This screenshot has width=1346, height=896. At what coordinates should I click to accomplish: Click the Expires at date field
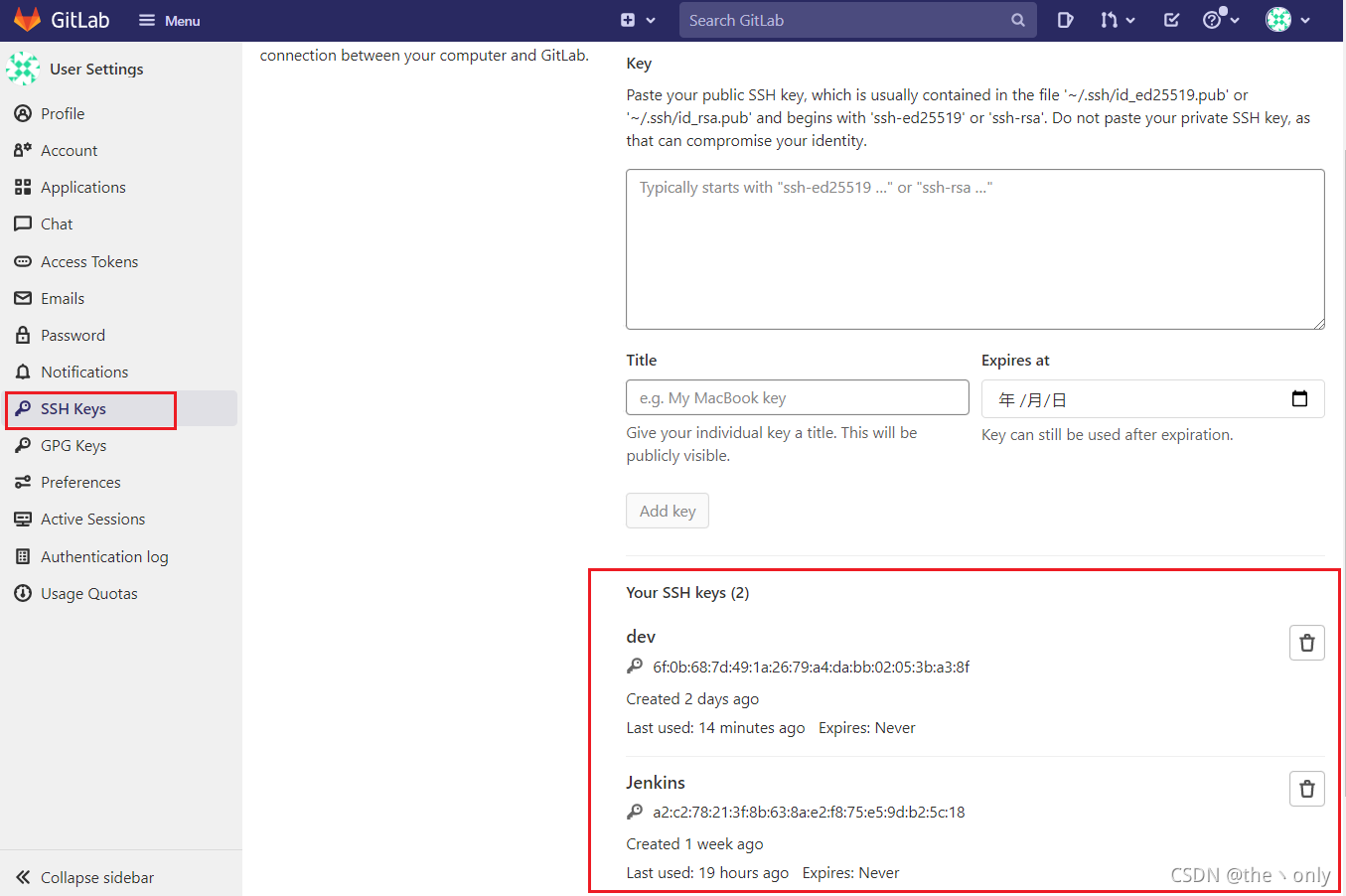pyautogui.click(x=1153, y=399)
